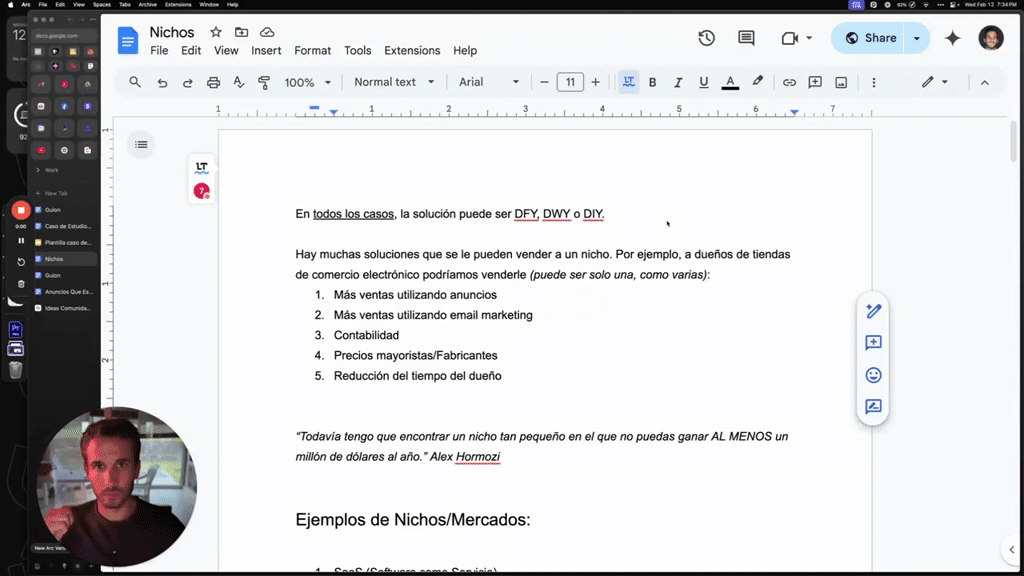Redo the last action
The height and width of the screenshot is (576, 1024).
pos(187,82)
